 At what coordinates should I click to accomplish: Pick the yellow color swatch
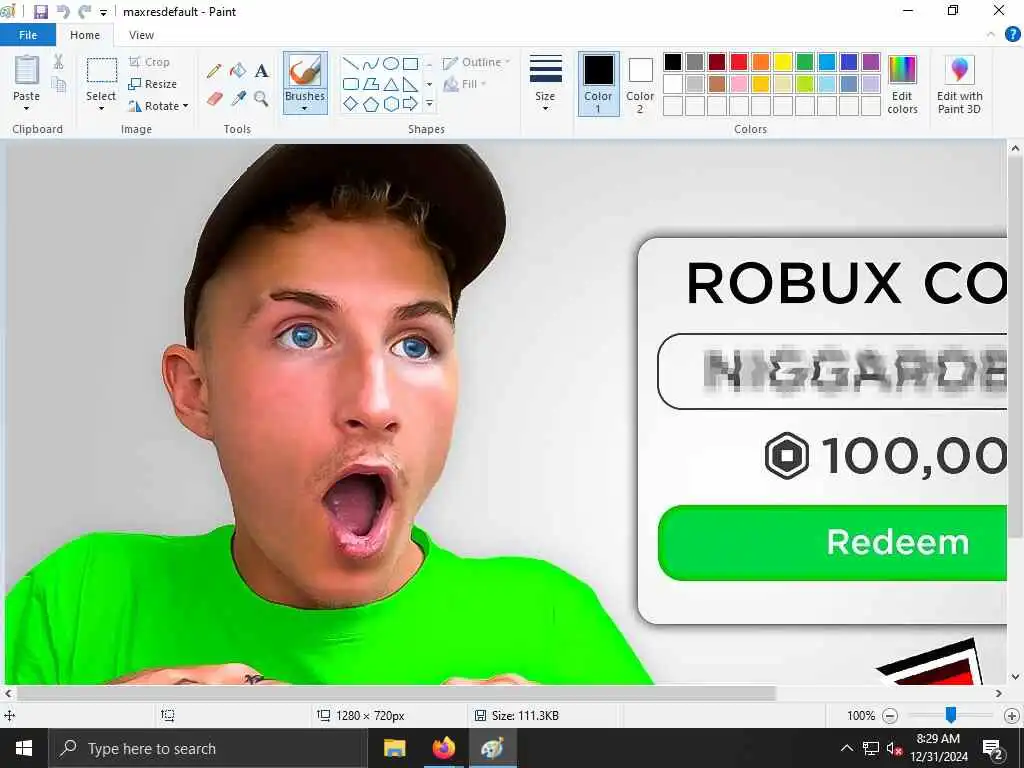(783, 62)
